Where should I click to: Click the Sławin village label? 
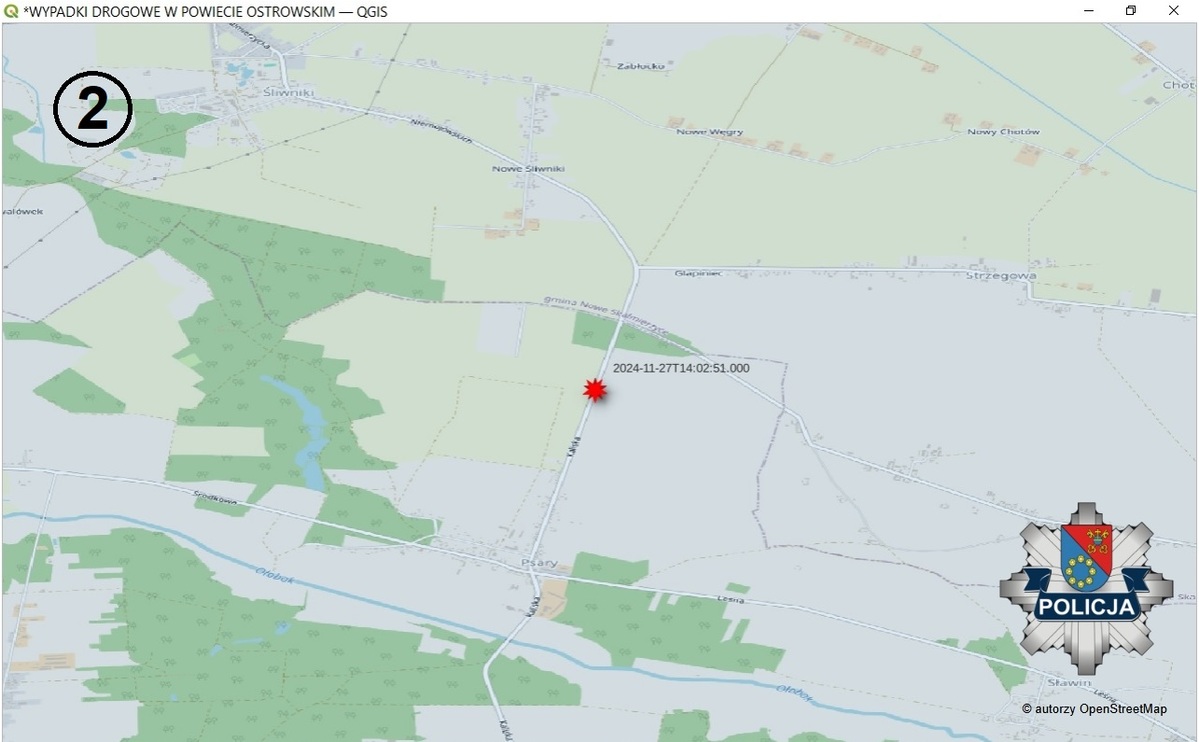1069,682
